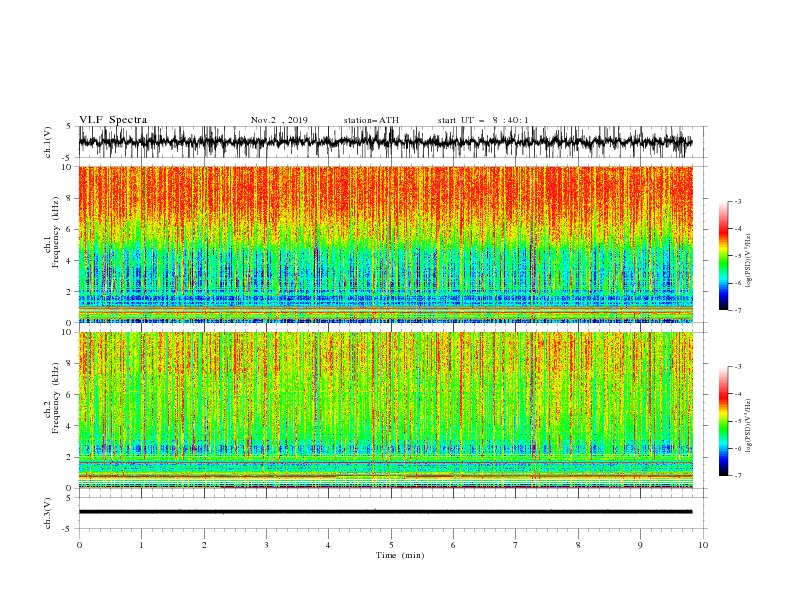Click the ch.1 voltage waveform trace

(x=385, y=142)
